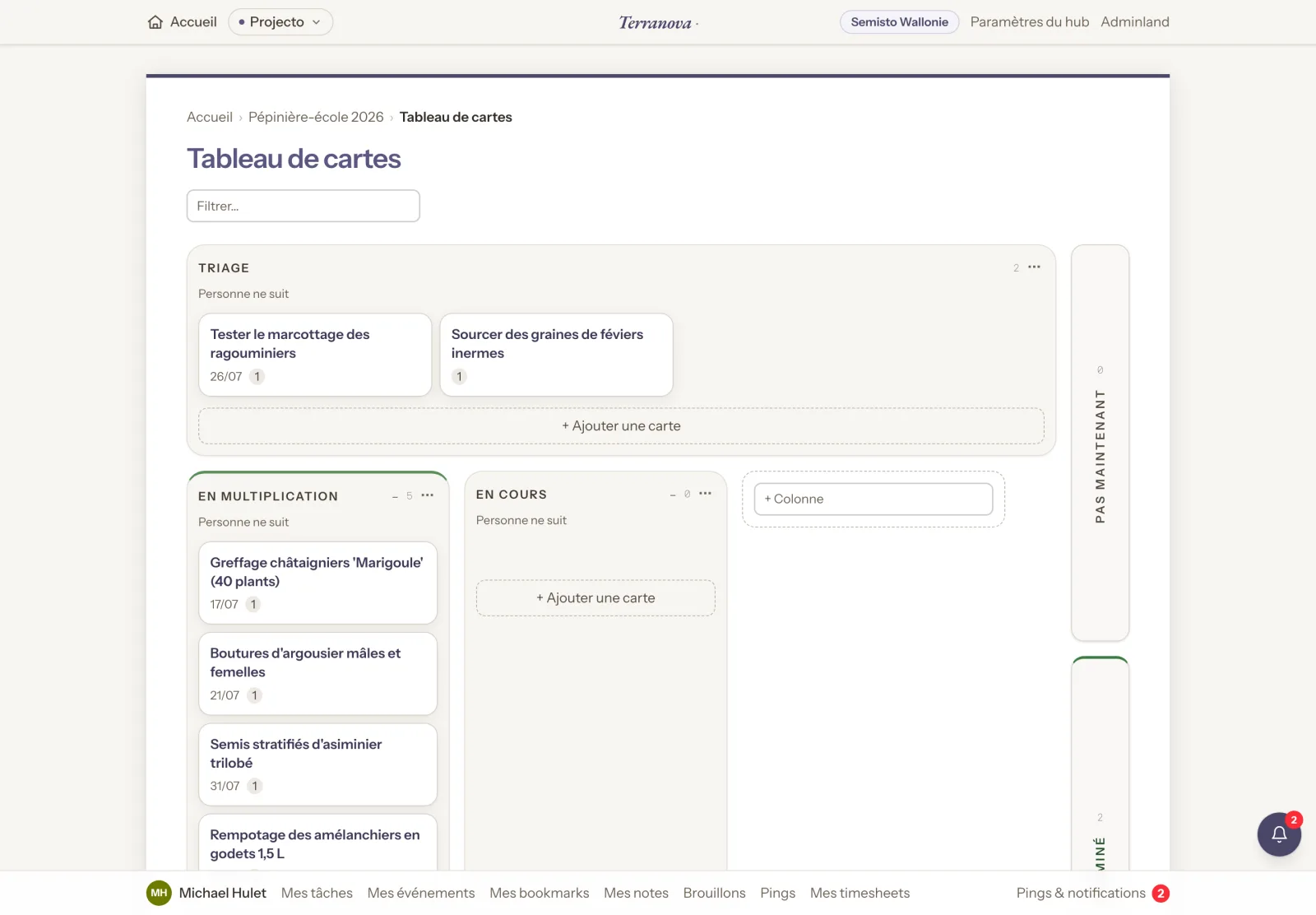
Task: Open Michael Hulet profile menu
Action: pos(223,893)
